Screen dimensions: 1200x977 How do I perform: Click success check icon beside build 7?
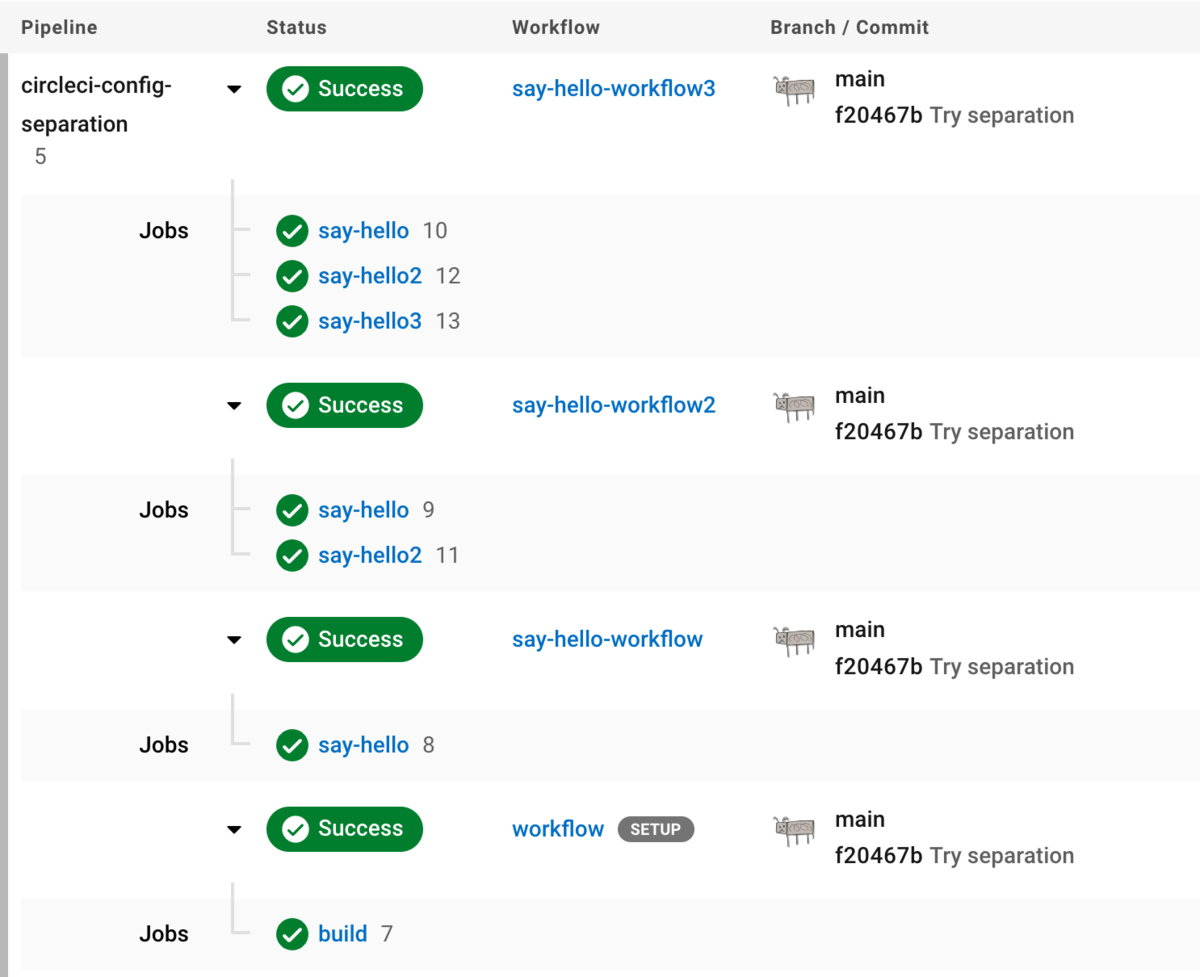click(x=291, y=934)
